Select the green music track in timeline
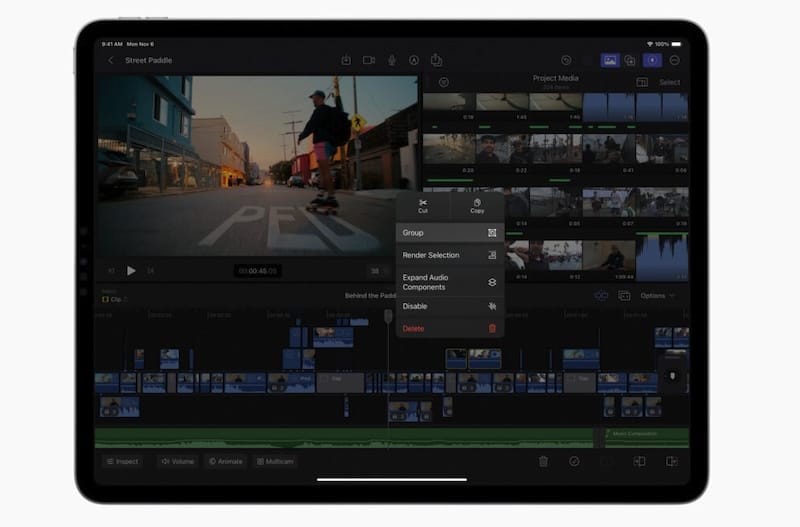 343,438
